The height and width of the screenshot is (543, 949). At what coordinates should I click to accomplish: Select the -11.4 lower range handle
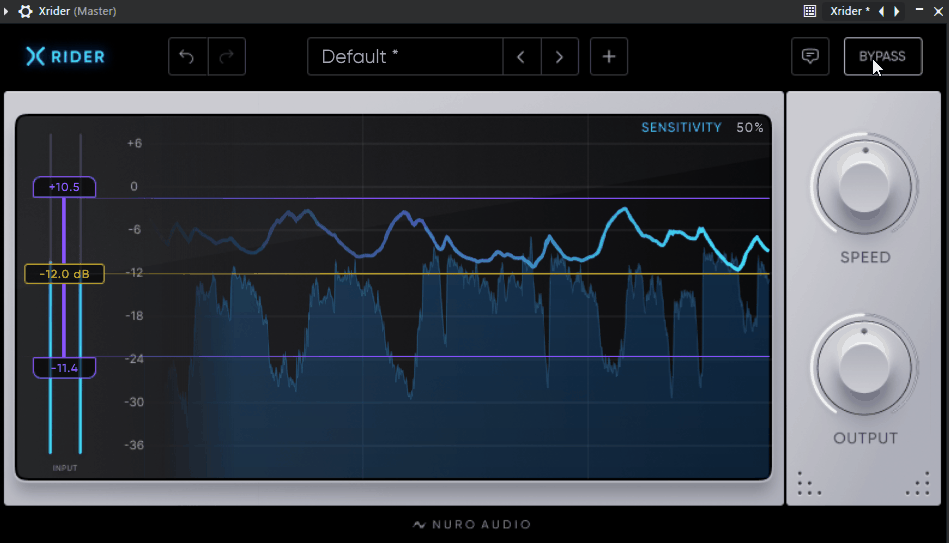coord(64,367)
